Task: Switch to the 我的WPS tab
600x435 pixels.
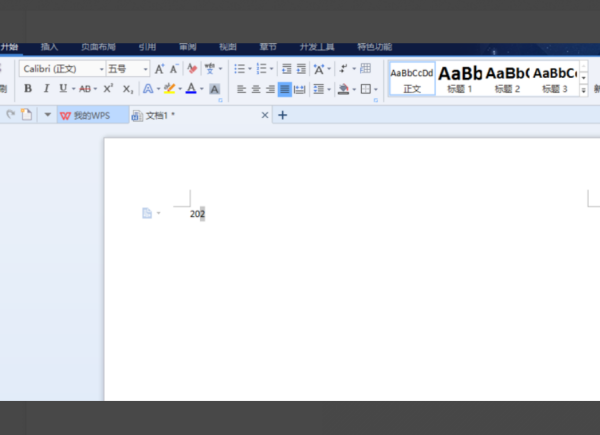Action: click(91, 115)
